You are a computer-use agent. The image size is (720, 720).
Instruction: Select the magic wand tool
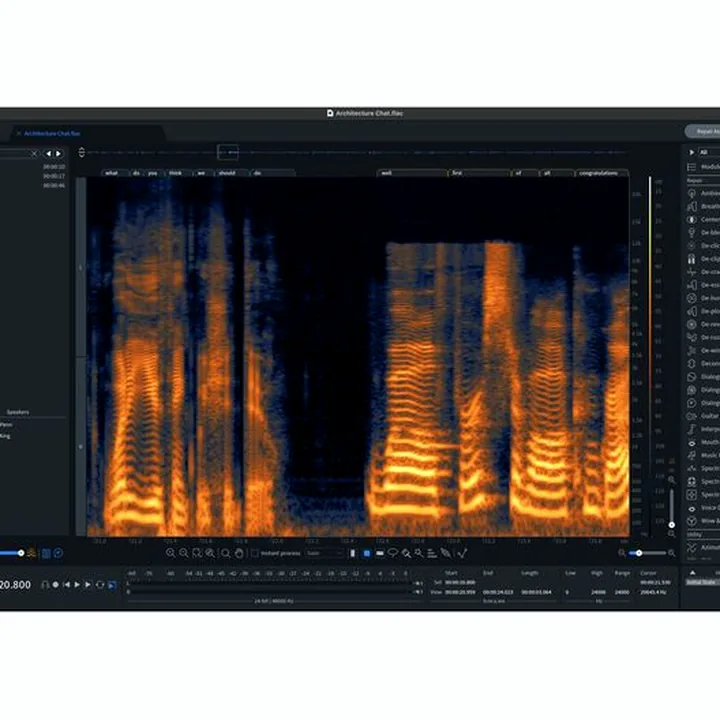[x=419, y=553]
